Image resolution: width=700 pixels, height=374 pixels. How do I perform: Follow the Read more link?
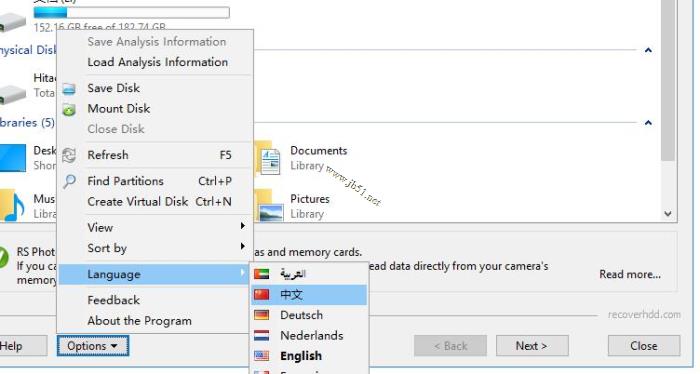click(630, 274)
